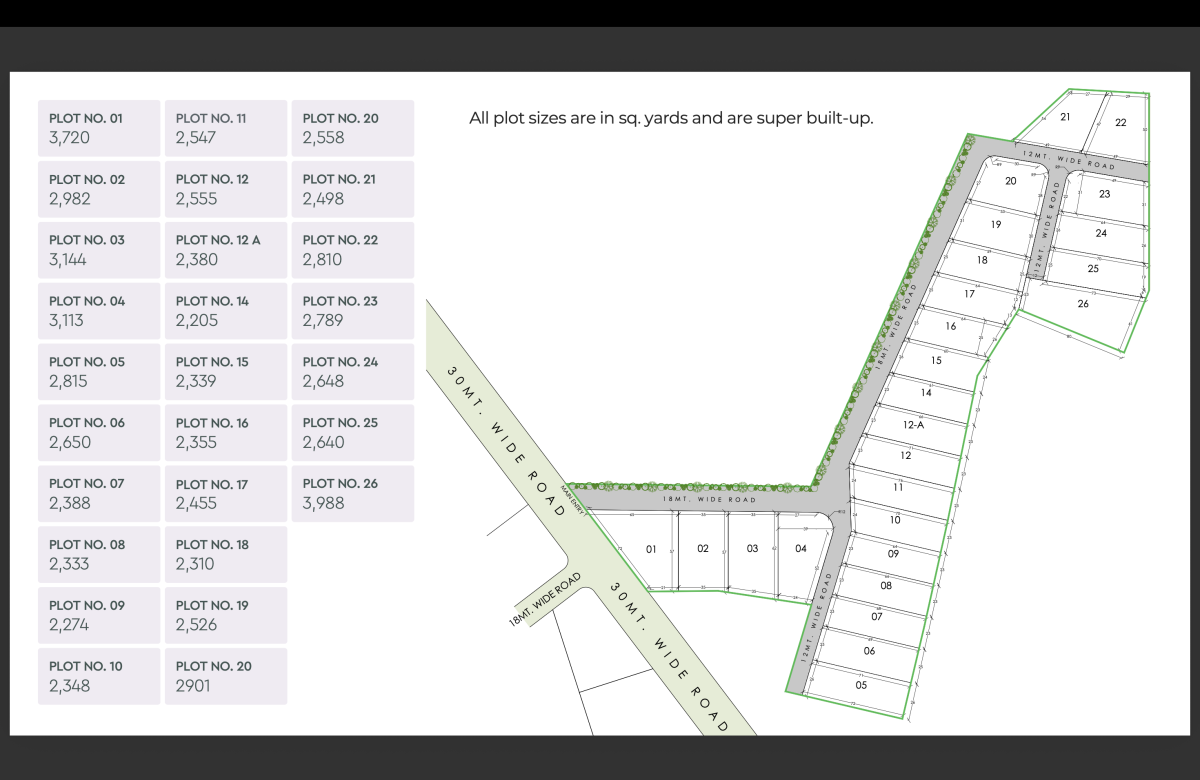Click the Plot No. 14 card
The height and width of the screenshot is (780, 1200).
(225, 311)
